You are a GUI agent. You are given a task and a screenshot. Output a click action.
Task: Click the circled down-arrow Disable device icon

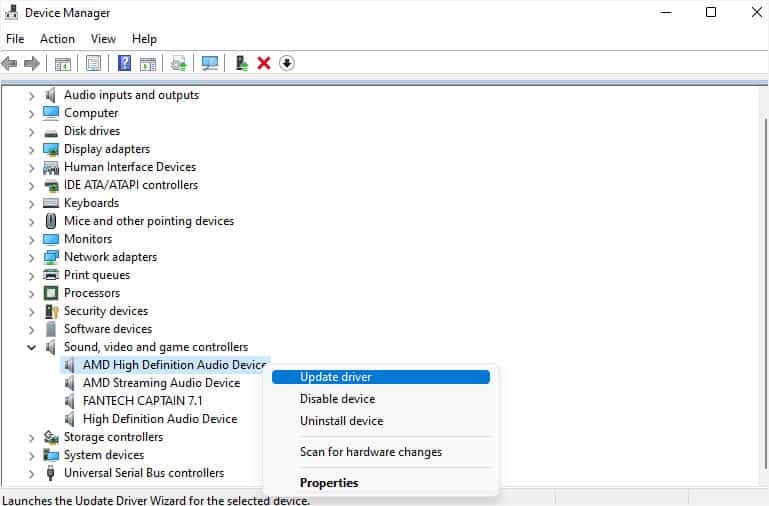[287, 63]
